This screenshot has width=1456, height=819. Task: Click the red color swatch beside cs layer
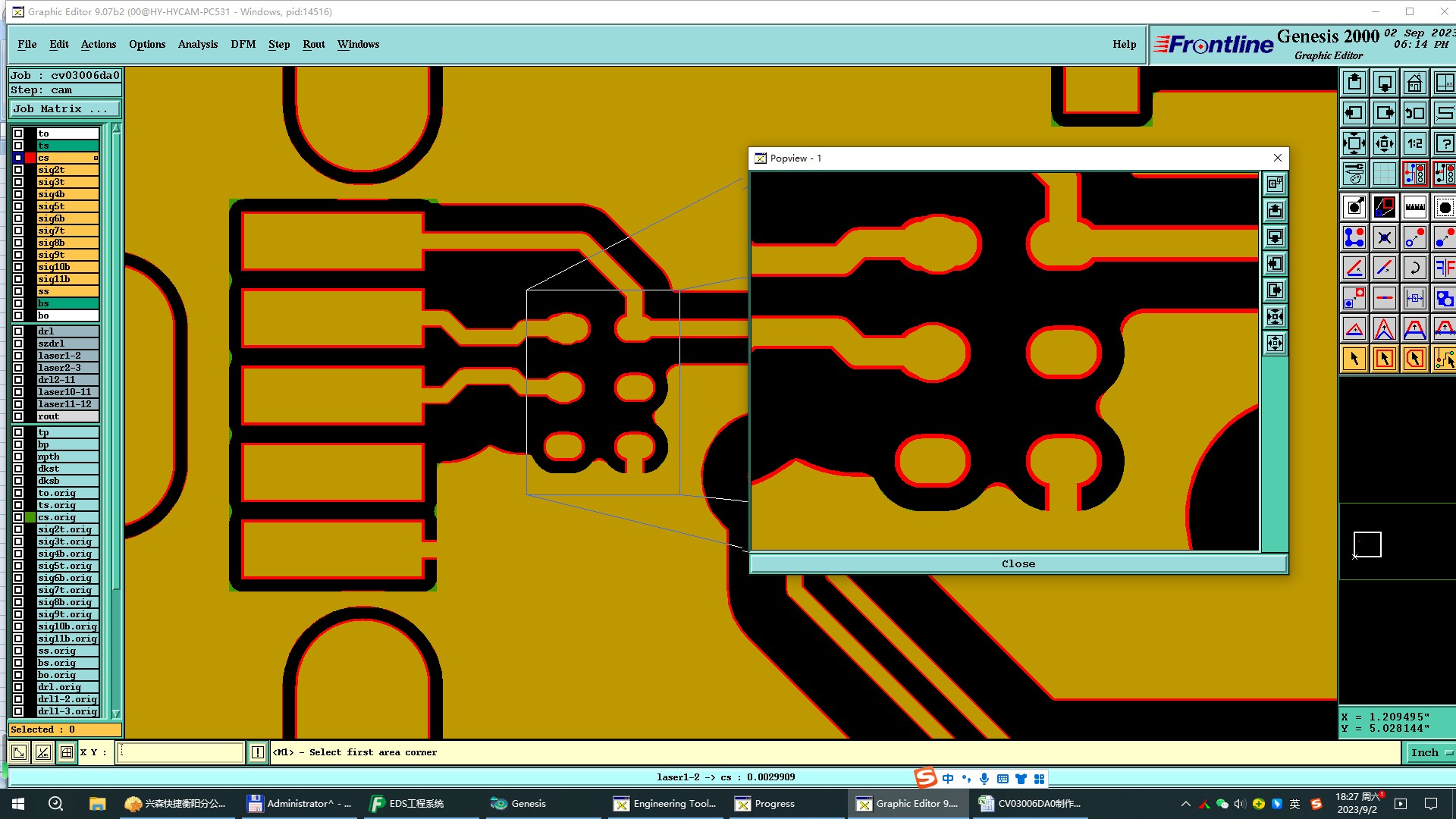coord(30,158)
